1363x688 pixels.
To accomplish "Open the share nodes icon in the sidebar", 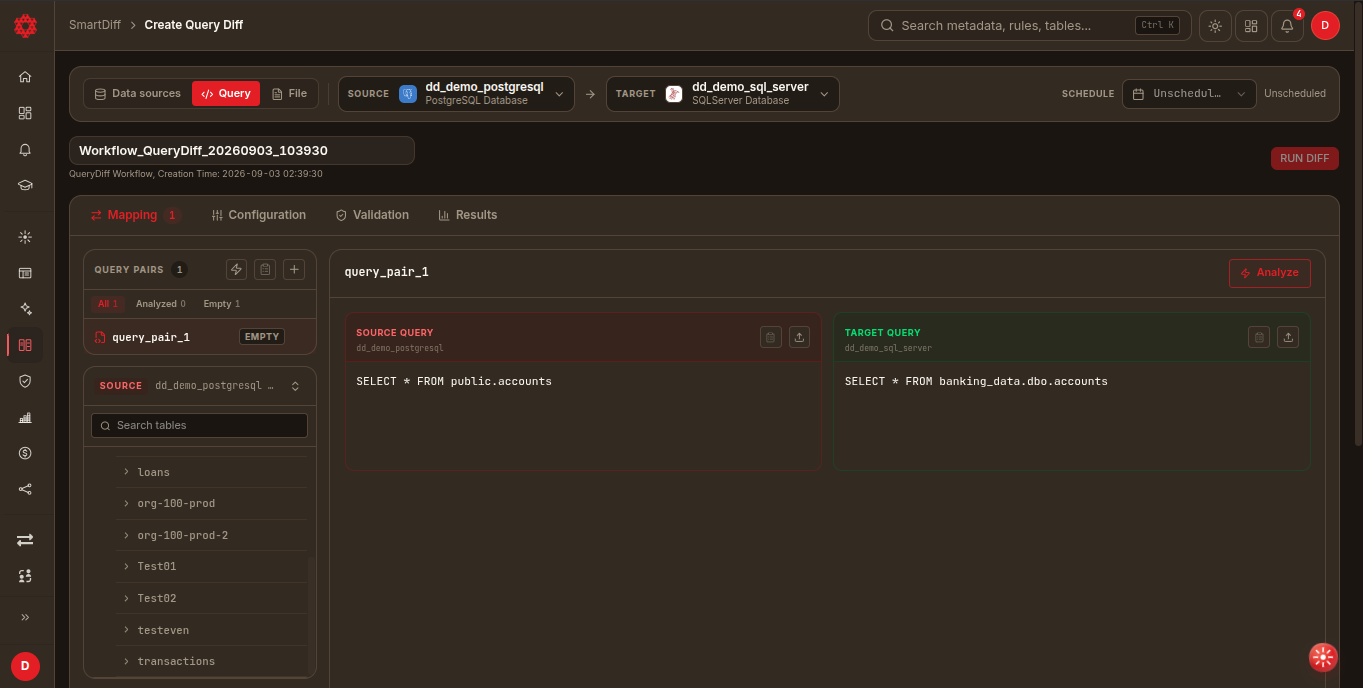I will (25, 489).
